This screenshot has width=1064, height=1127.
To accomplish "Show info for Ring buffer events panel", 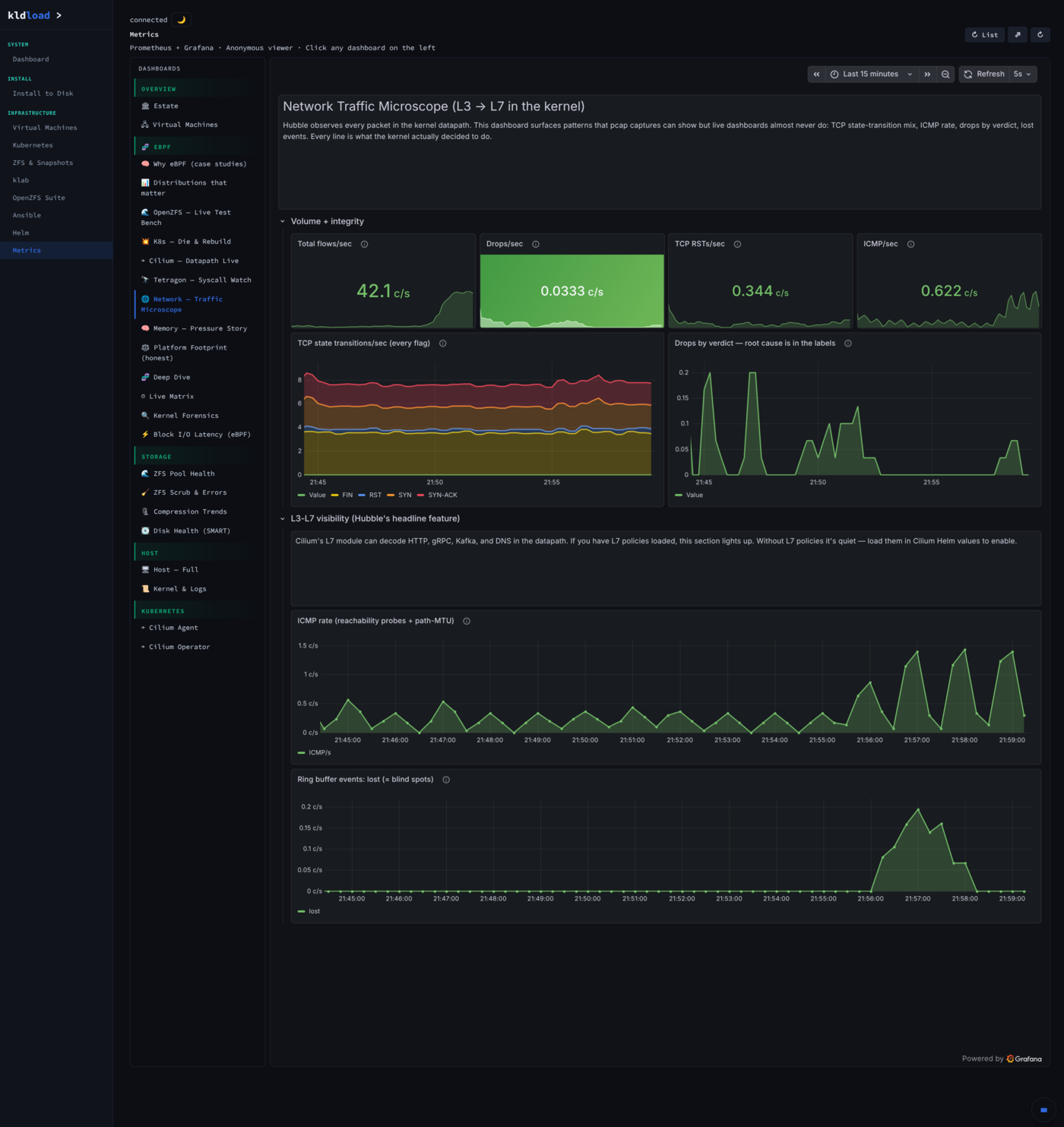I will coord(446,779).
